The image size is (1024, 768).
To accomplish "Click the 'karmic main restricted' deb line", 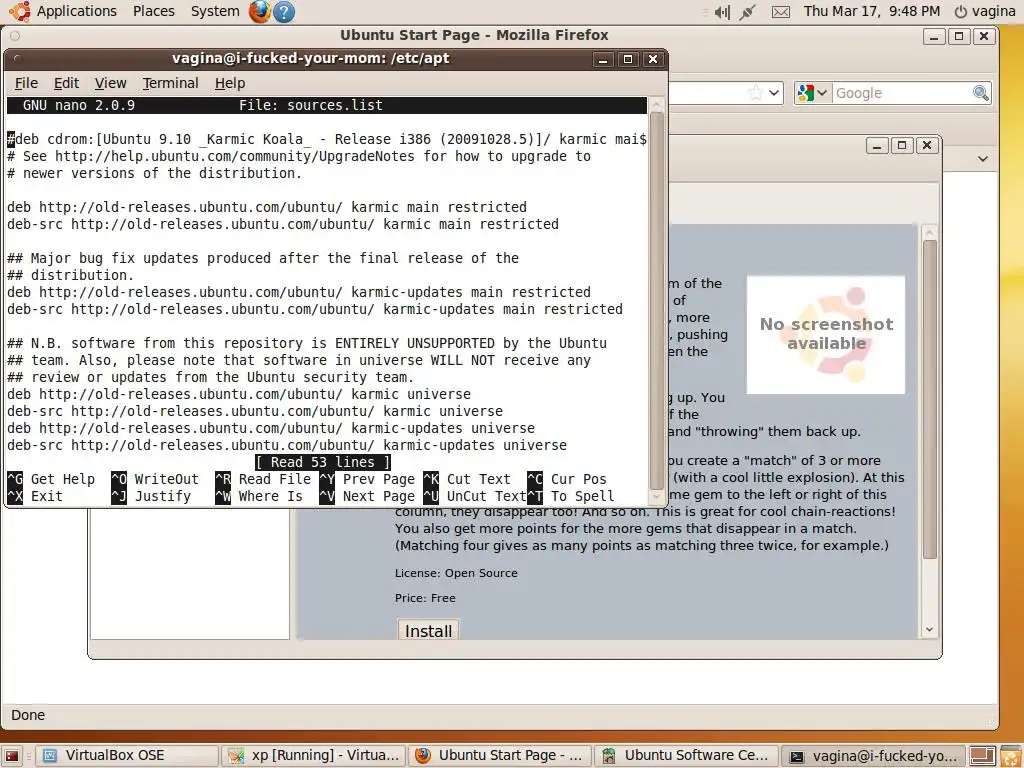I will point(267,207).
